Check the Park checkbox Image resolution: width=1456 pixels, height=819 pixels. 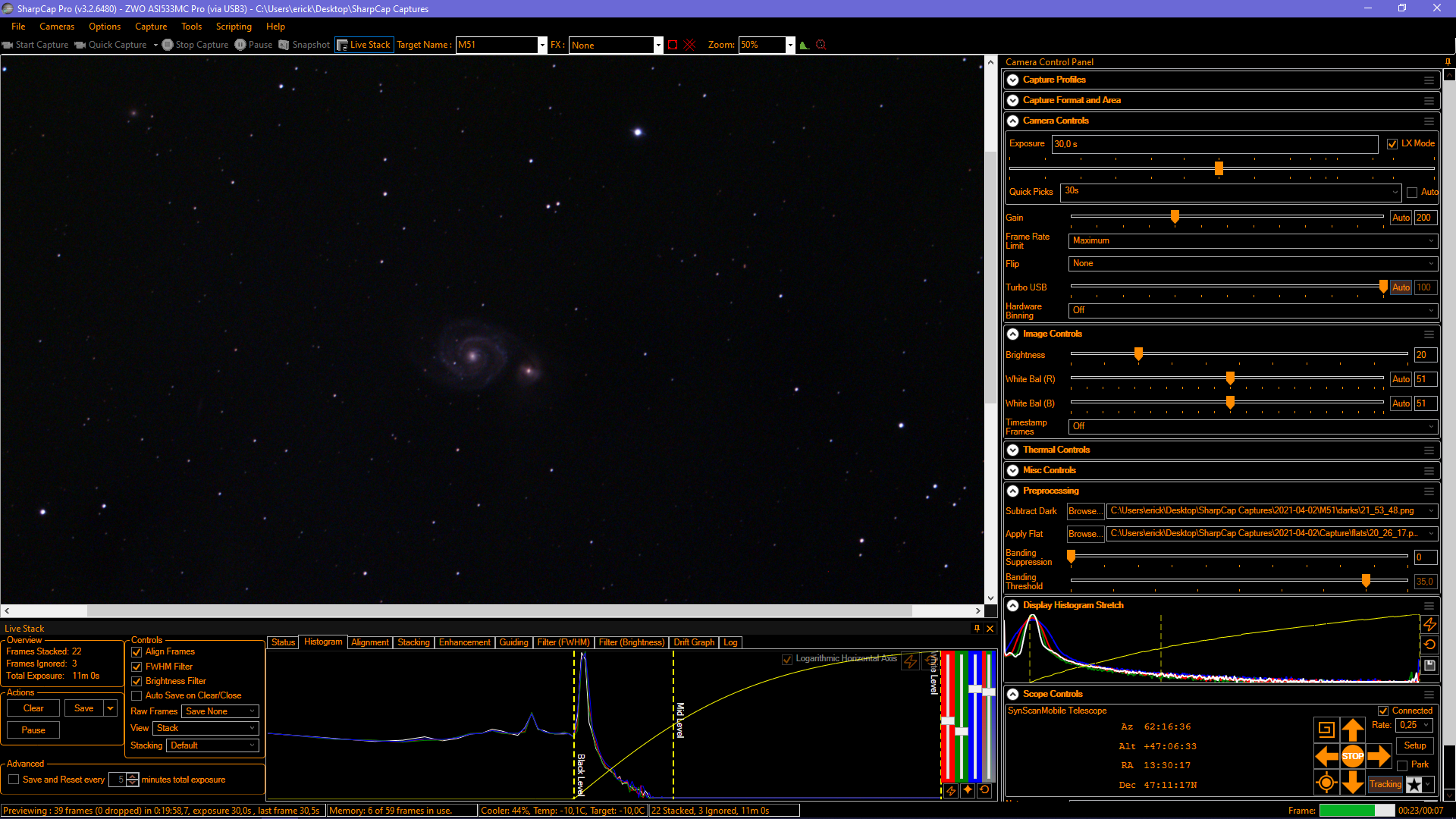(x=1402, y=765)
